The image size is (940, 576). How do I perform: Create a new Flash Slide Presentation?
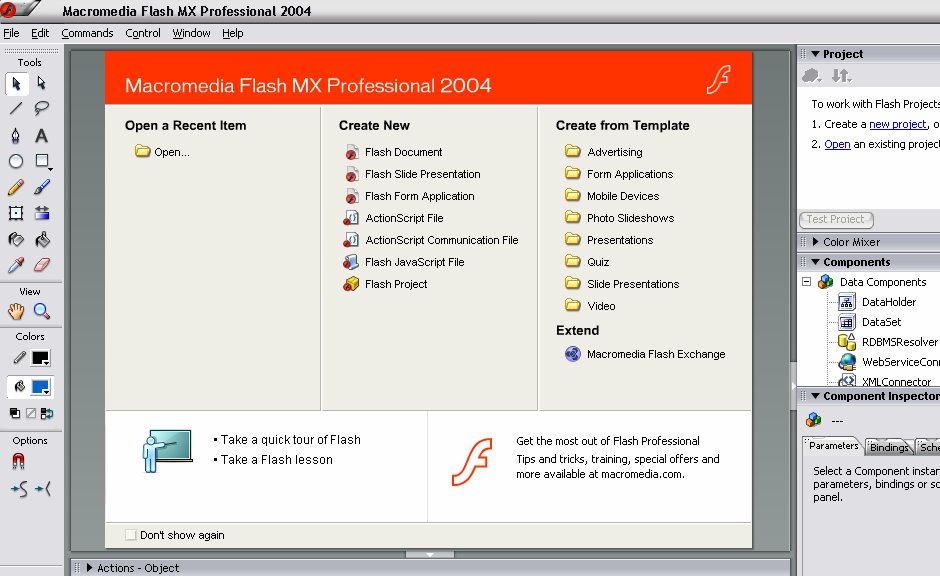(412, 174)
